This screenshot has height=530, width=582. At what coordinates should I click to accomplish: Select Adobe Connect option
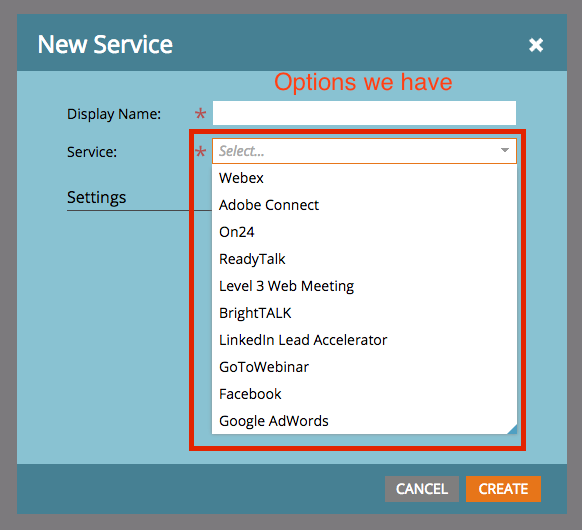[x=364, y=205]
